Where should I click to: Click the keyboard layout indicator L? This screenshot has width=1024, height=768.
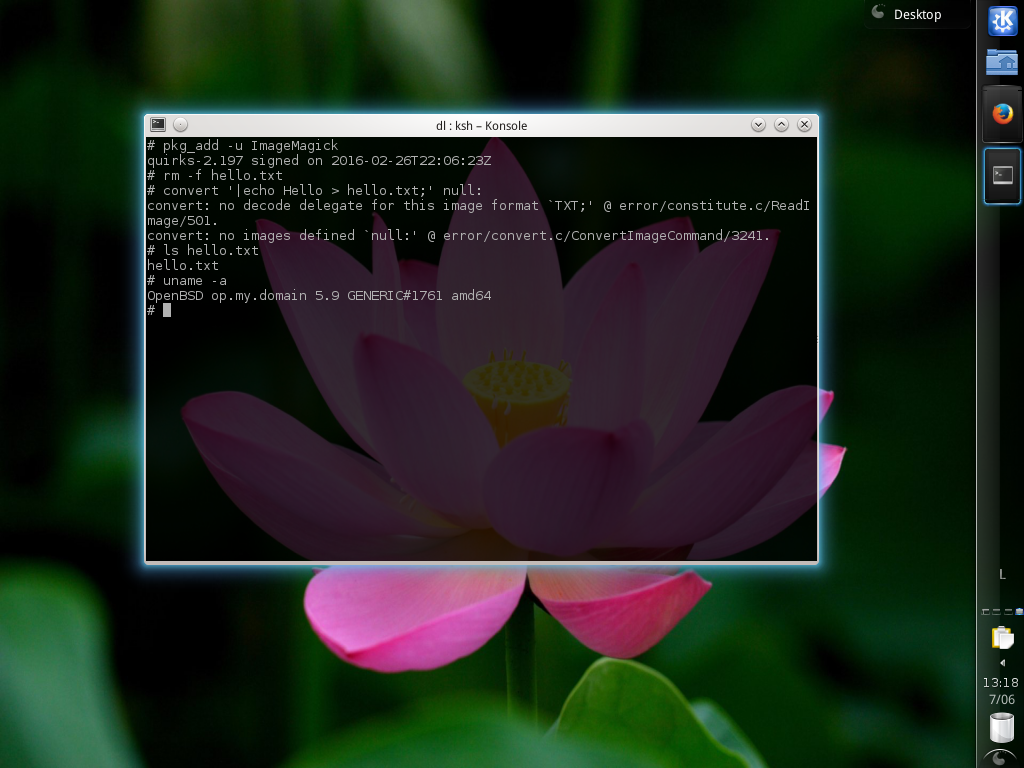click(1002, 574)
